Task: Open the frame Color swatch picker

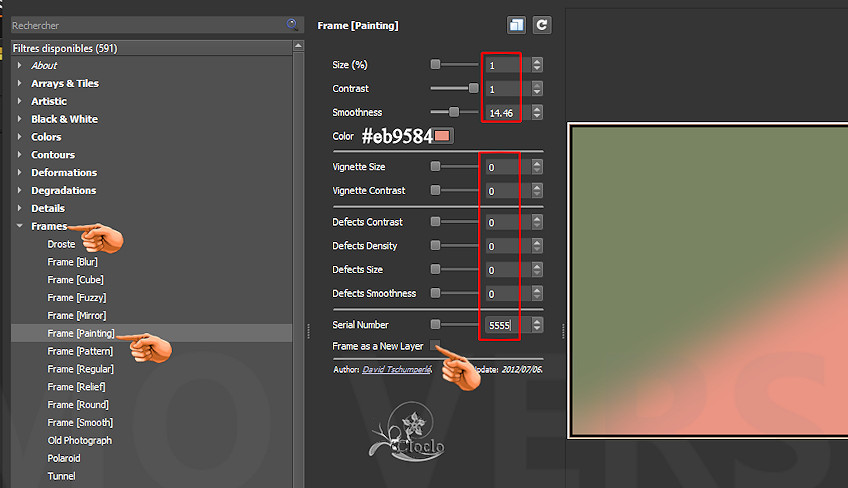Action: [443, 136]
